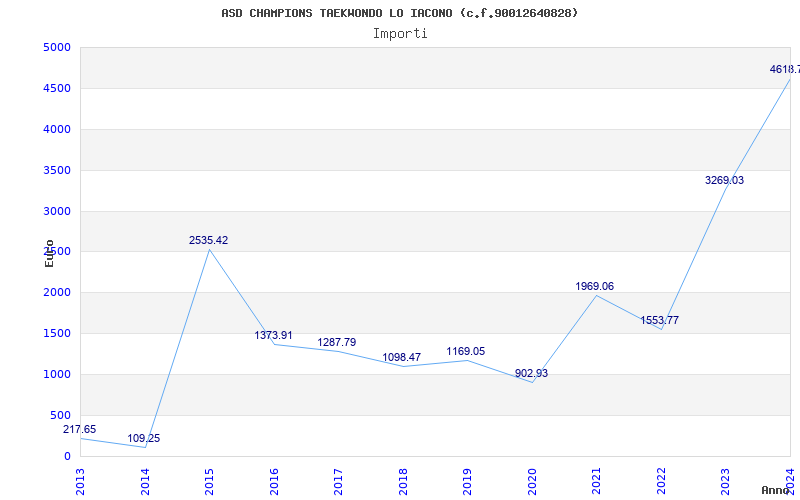
Task: Select the 2023 x-axis year label
Action: 726,482
